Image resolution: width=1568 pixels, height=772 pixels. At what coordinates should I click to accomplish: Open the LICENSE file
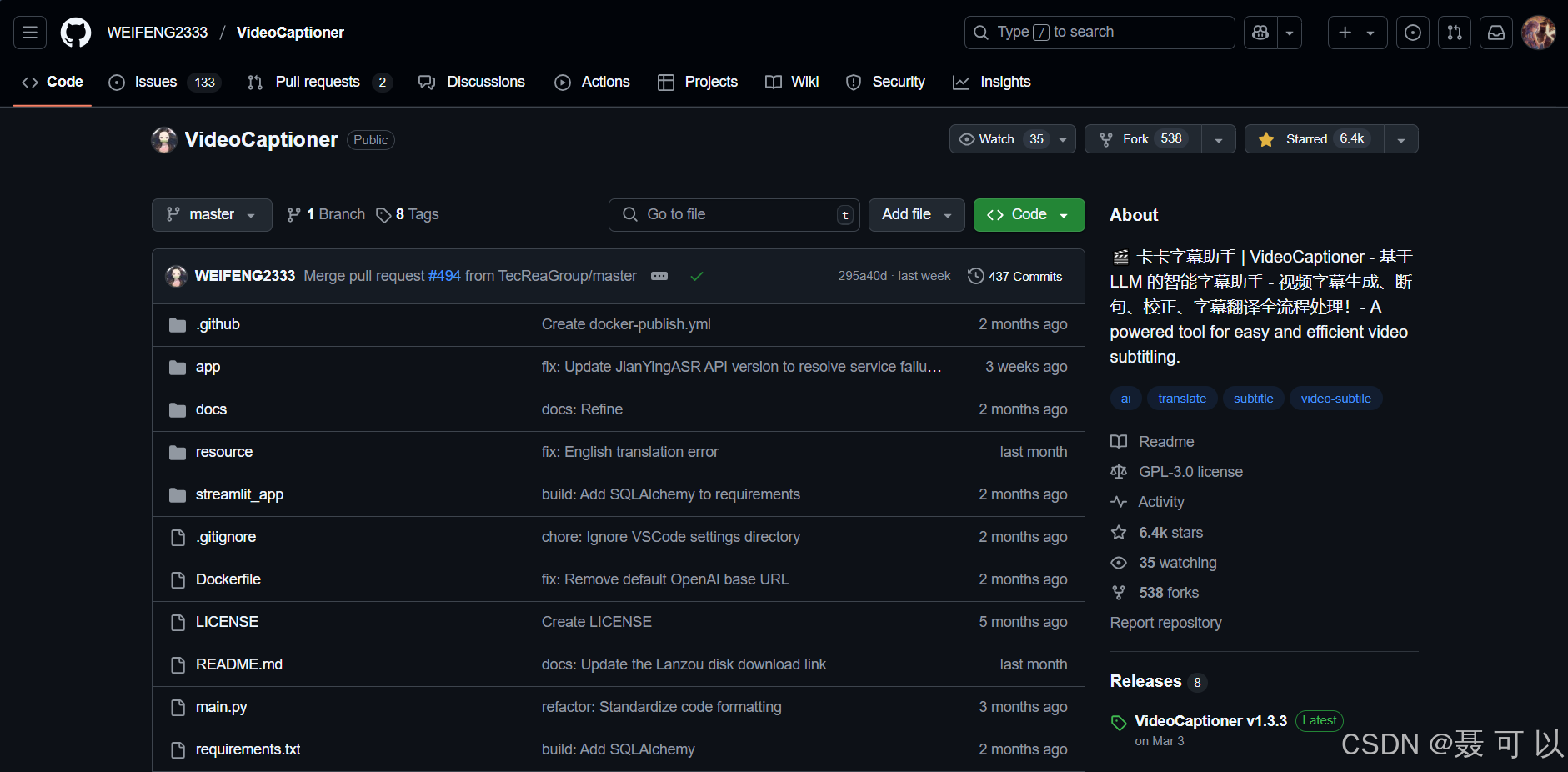point(227,622)
